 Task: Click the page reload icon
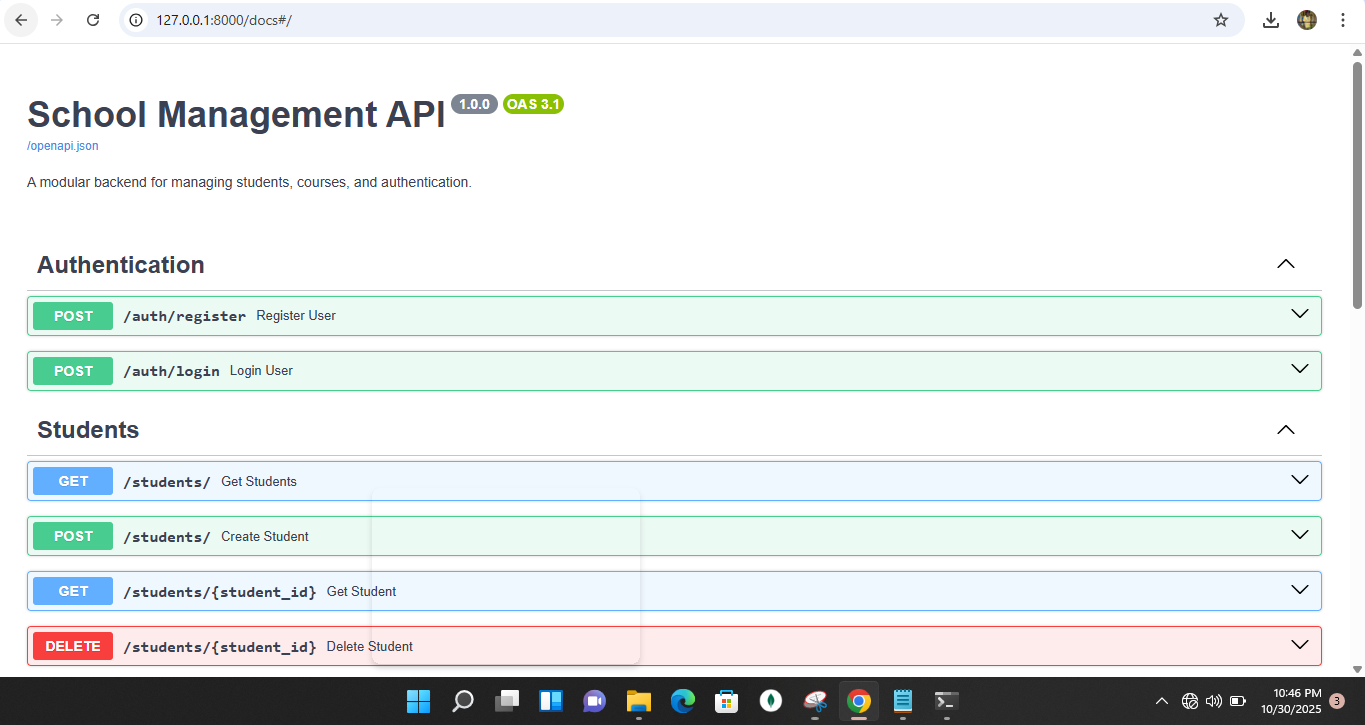93,20
